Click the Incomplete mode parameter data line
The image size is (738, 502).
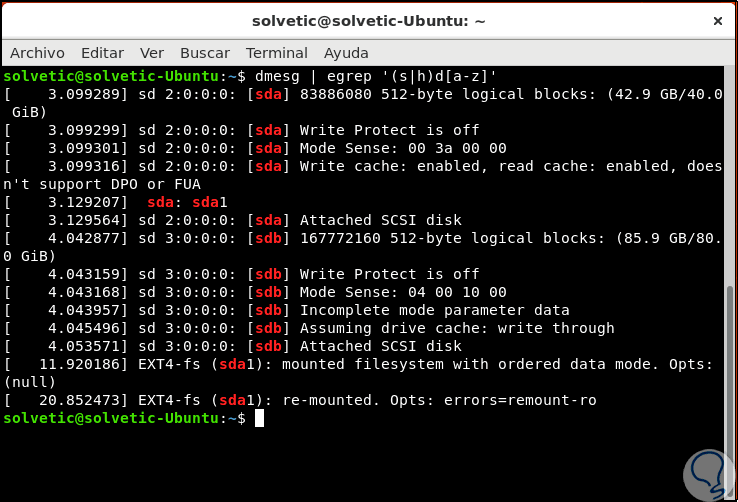(x=287, y=310)
